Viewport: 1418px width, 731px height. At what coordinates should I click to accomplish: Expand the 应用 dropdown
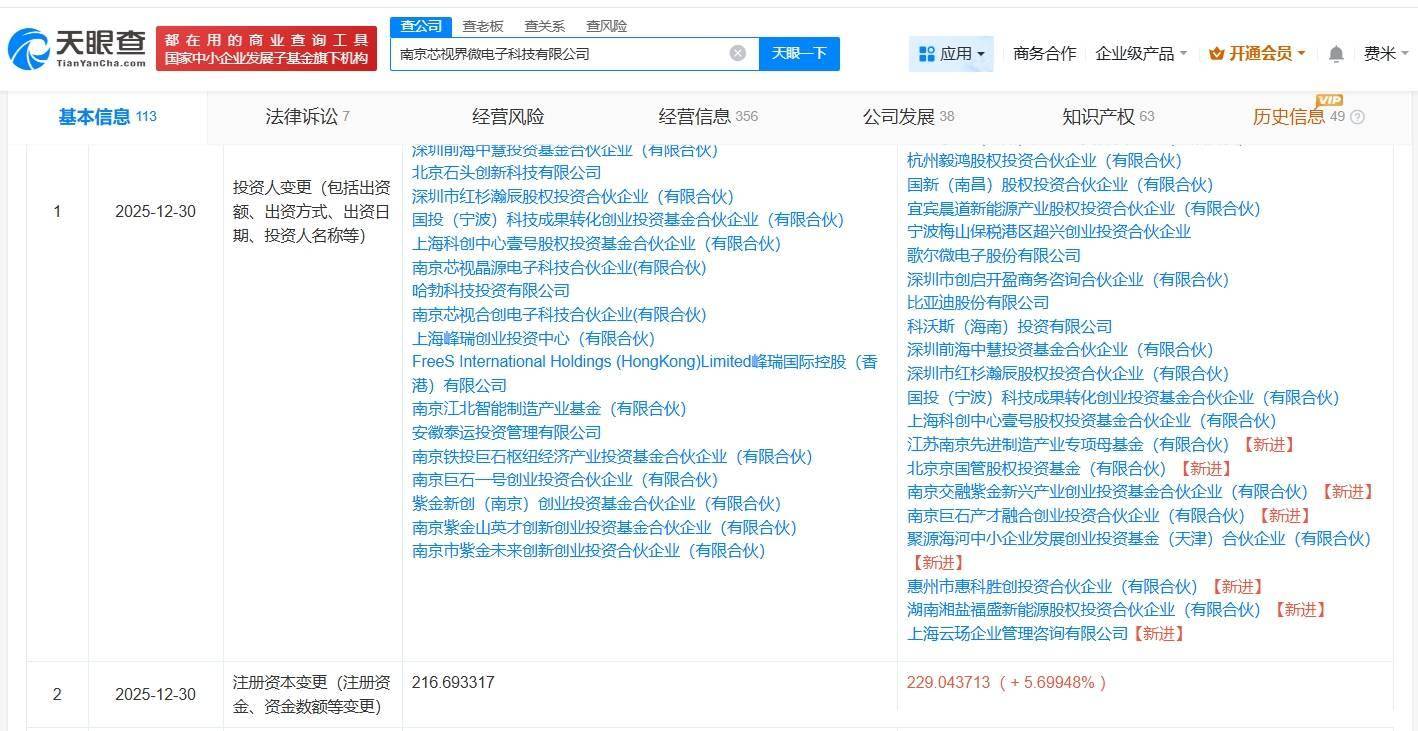(981, 54)
